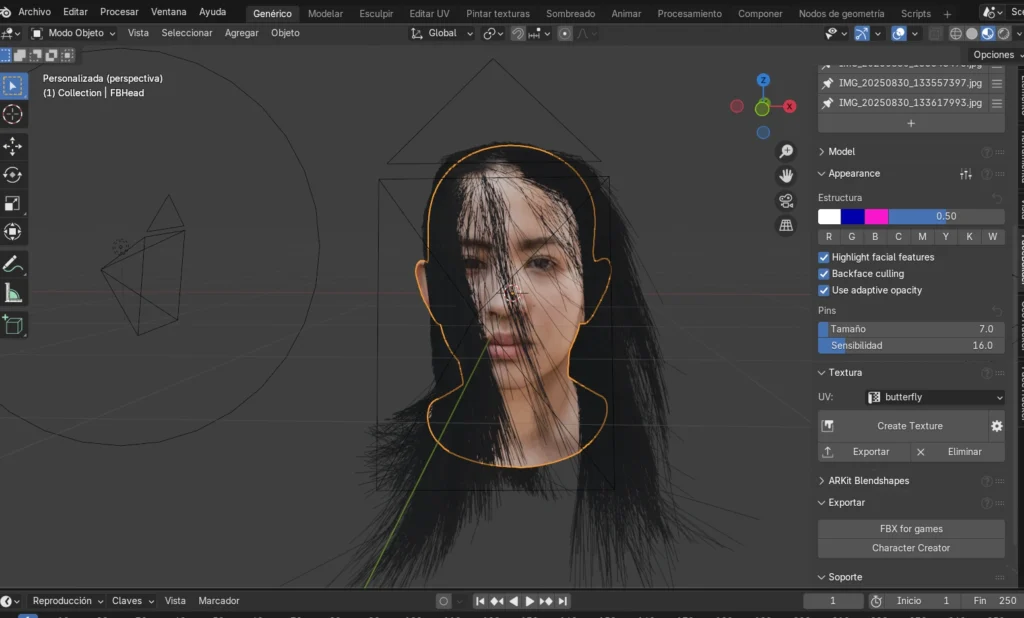Select the Annotate tool
The width and height of the screenshot is (1024, 618).
pos(13,265)
